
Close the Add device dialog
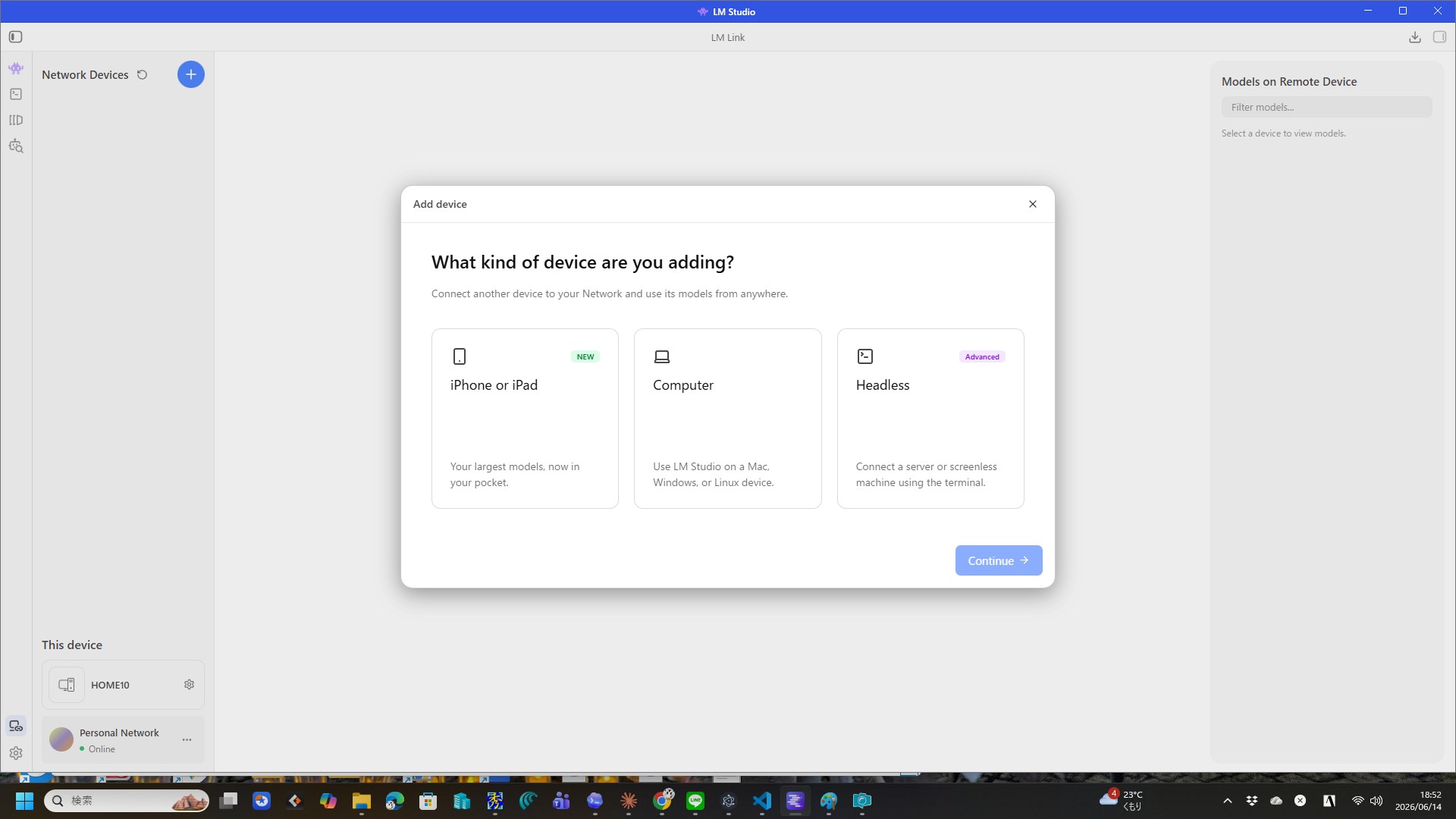point(1032,204)
